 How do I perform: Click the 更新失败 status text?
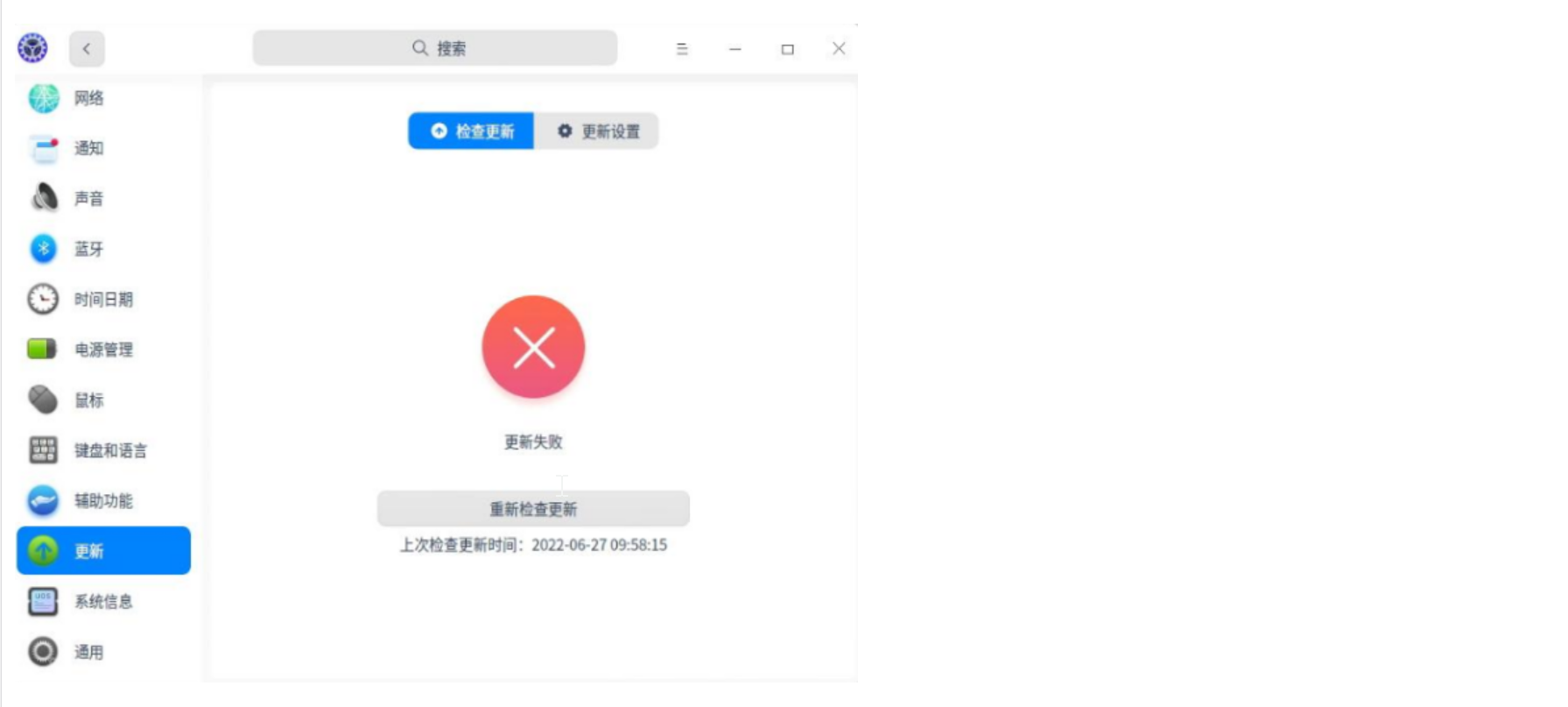pos(533,442)
